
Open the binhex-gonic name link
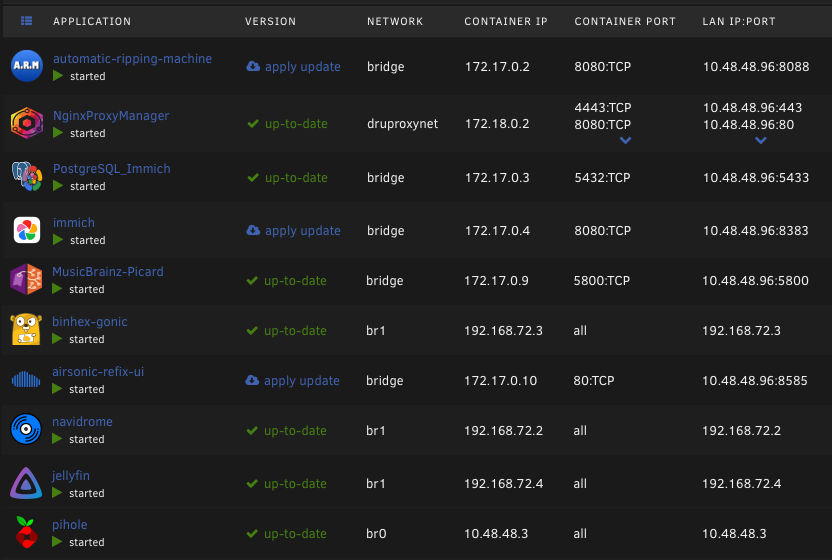90,322
